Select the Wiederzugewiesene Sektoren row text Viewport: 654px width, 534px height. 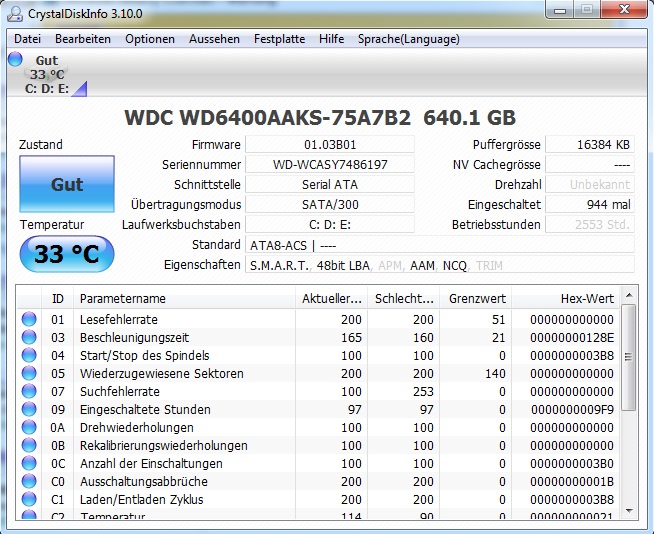click(162, 373)
